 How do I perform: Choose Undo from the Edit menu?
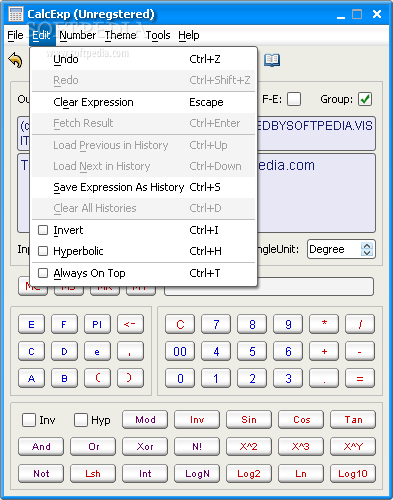pos(143,59)
